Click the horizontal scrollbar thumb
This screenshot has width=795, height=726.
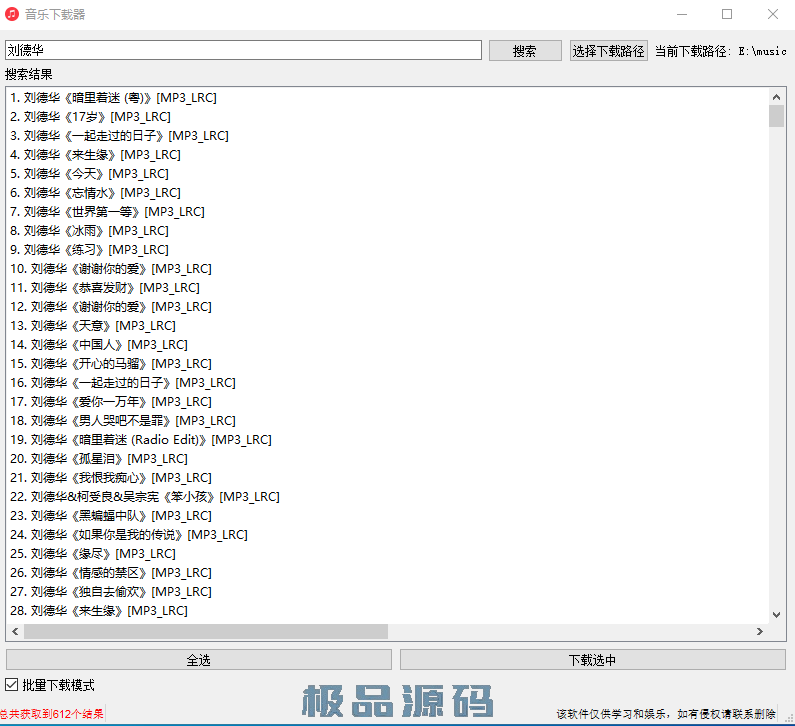[x=205, y=632]
